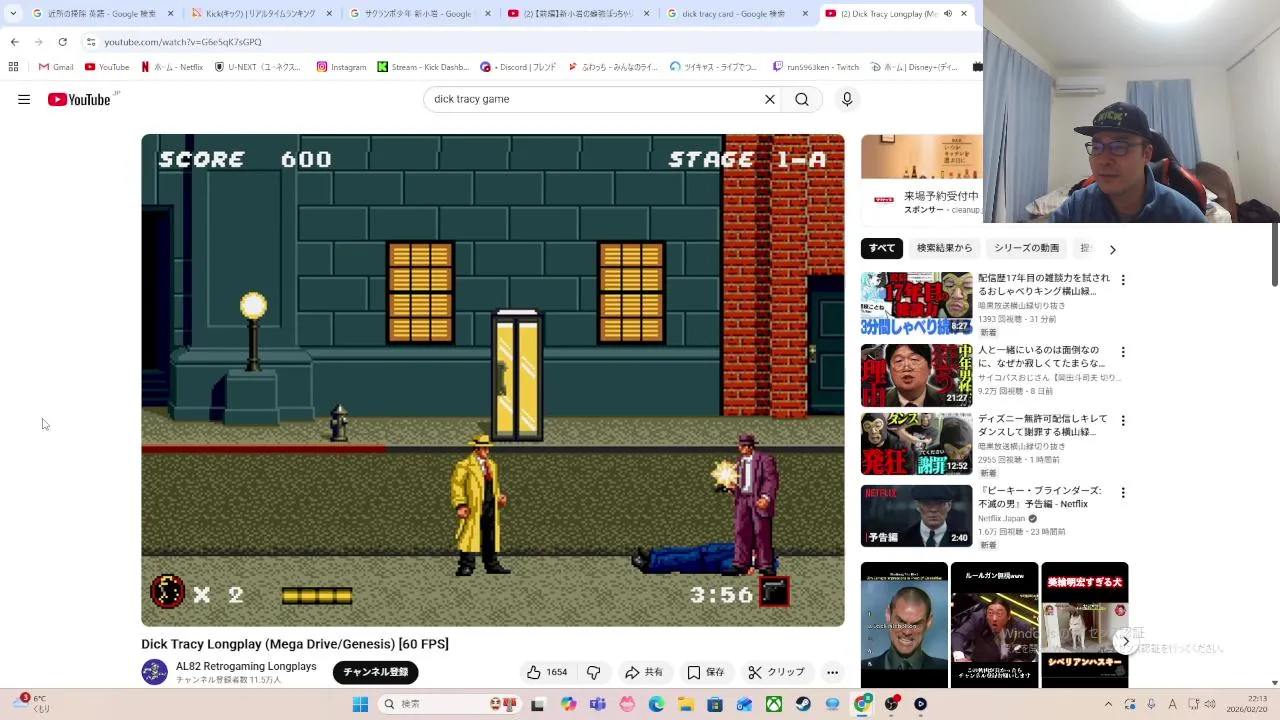Image resolution: width=1280 pixels, height=720 pixels.
Task: Click the URL address bar
Action: tap(530, 42)
